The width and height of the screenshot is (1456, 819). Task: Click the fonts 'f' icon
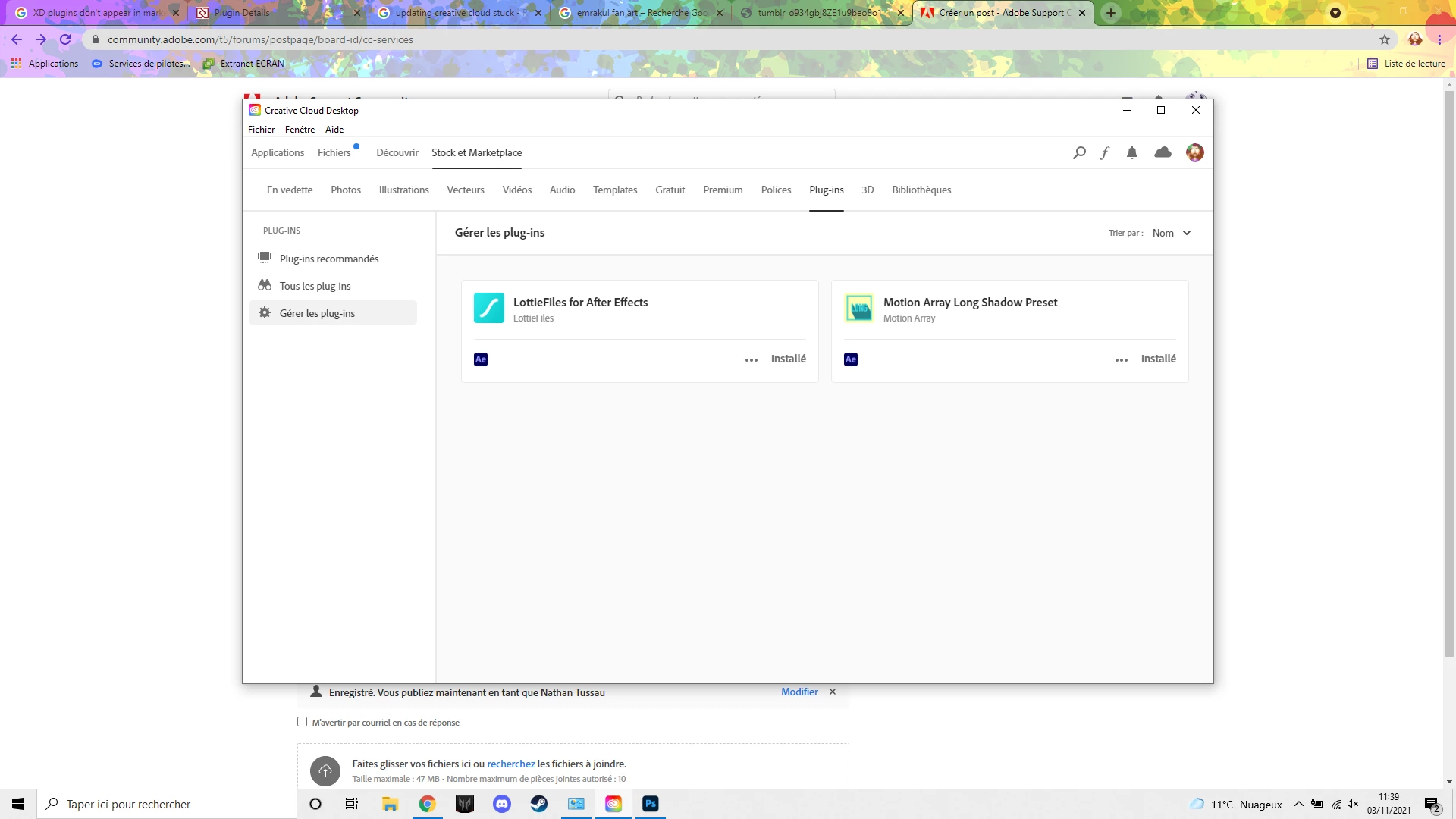pyautogui.click(x=1105, y=152)
